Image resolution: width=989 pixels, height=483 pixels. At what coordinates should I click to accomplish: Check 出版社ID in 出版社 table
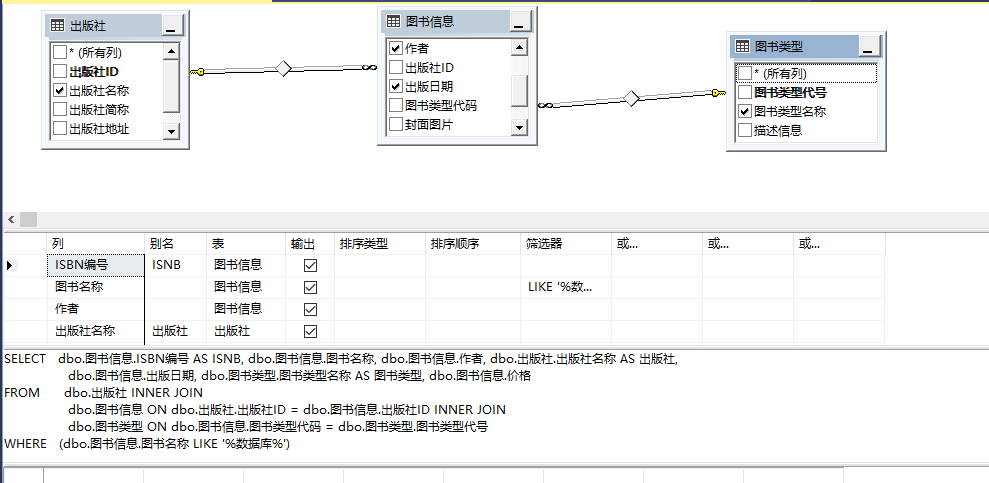tap(60, 71)
